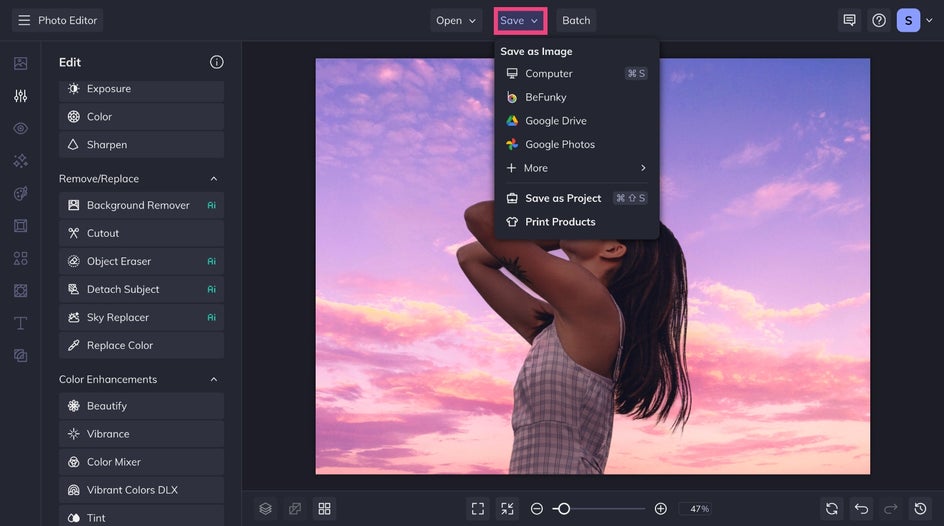Toggle the Save dropdown menu
This screenshot has width=944, height=526.
point(520,20)
